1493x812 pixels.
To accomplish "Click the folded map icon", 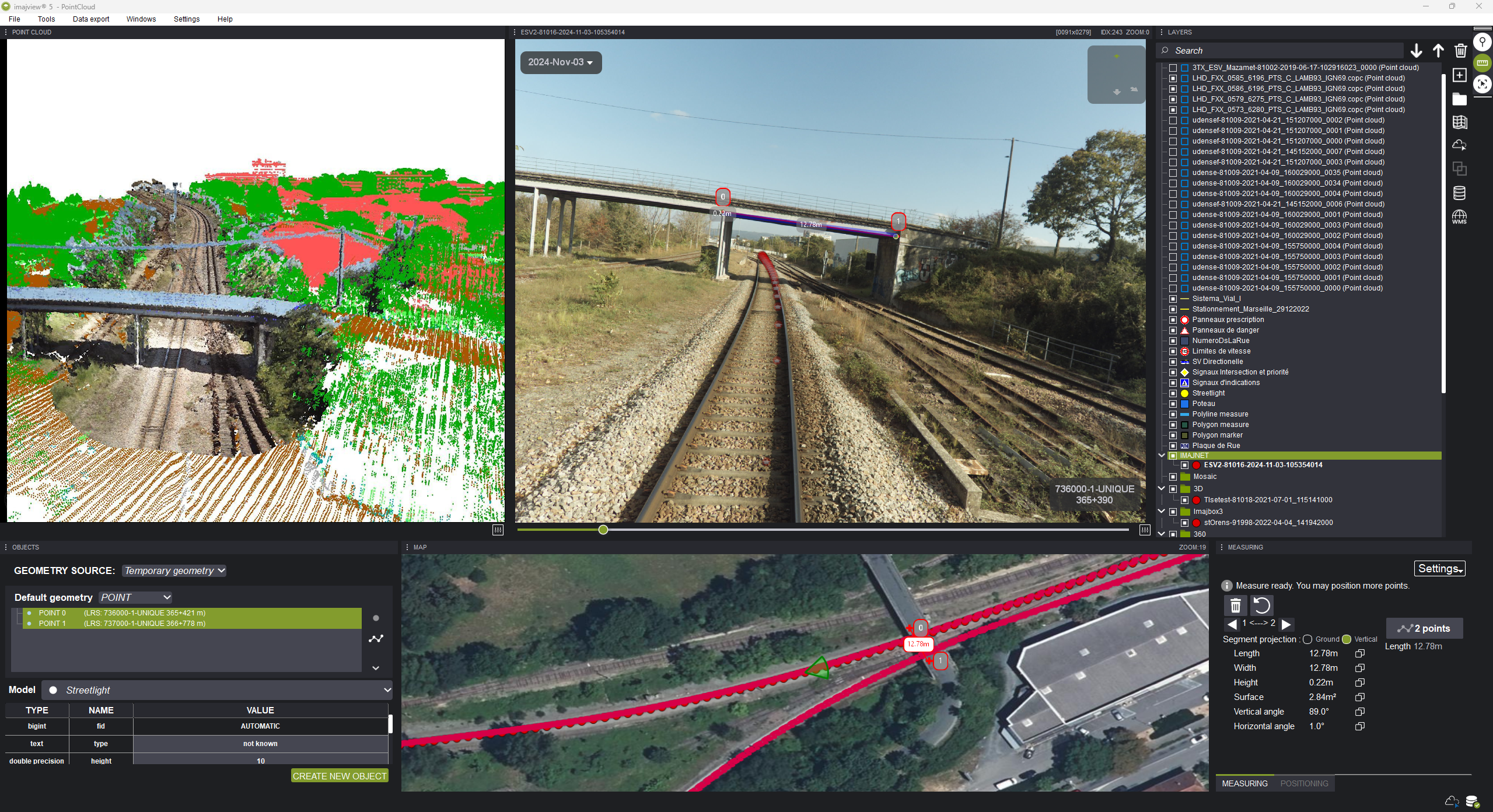I will coord(1459,122).
